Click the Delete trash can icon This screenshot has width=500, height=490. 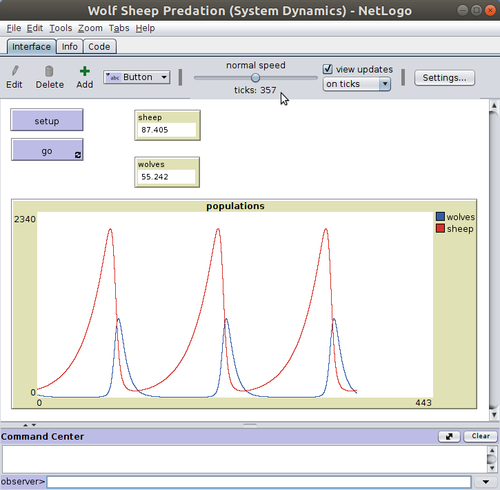49,71
